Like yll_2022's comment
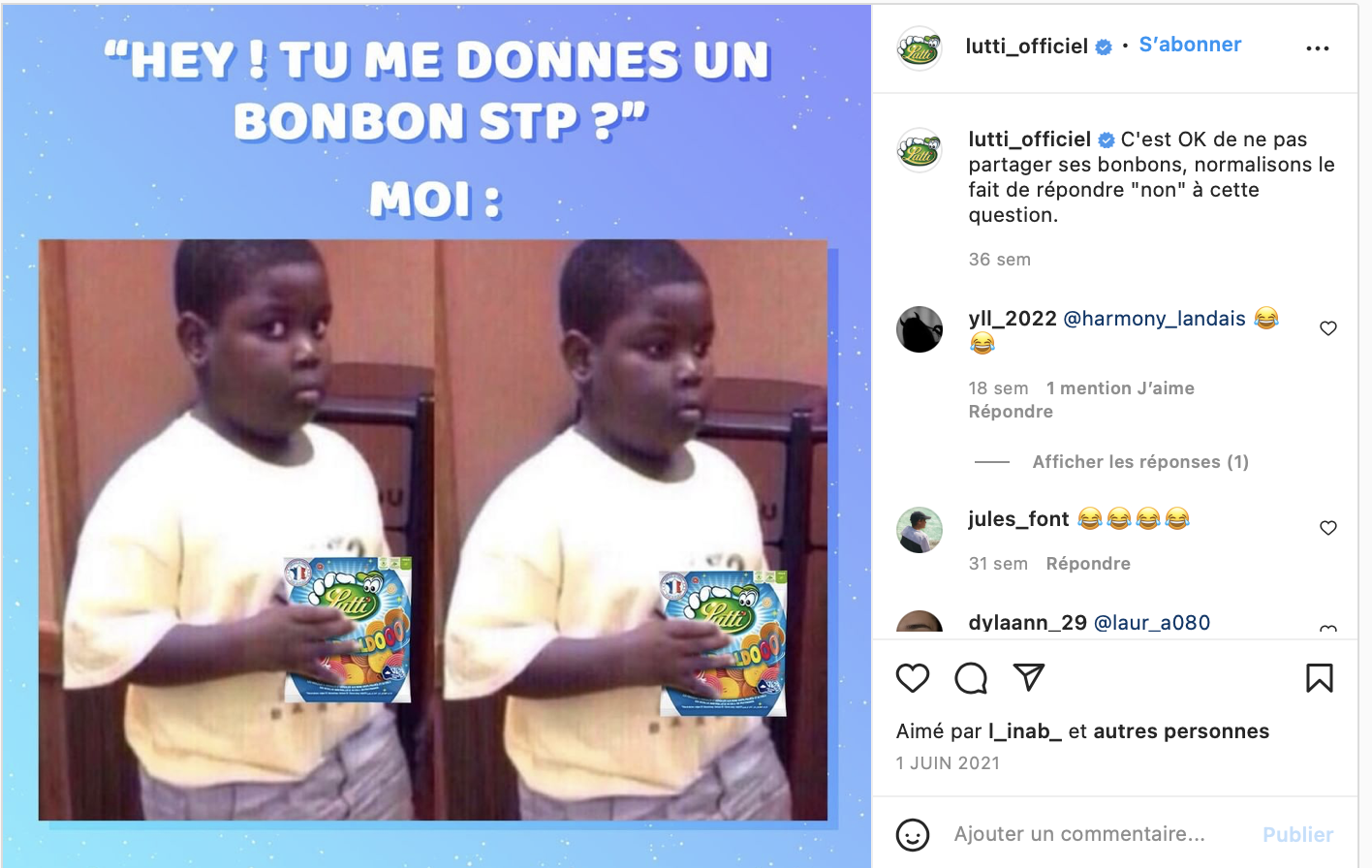Image resolution: width=1372 pixels, height=868 pixels. (x=1328, y=328)
